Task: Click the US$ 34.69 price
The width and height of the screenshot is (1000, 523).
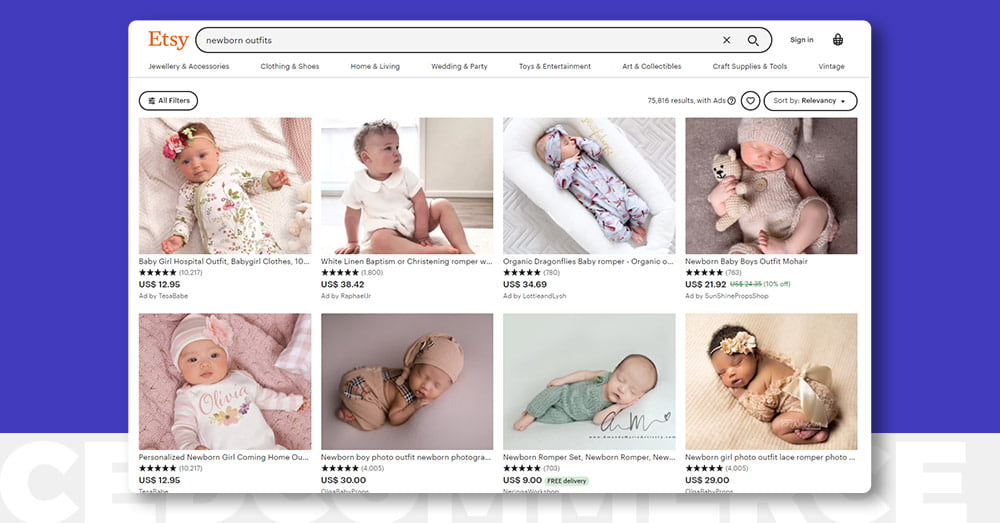Action: (x=525, y=284)
